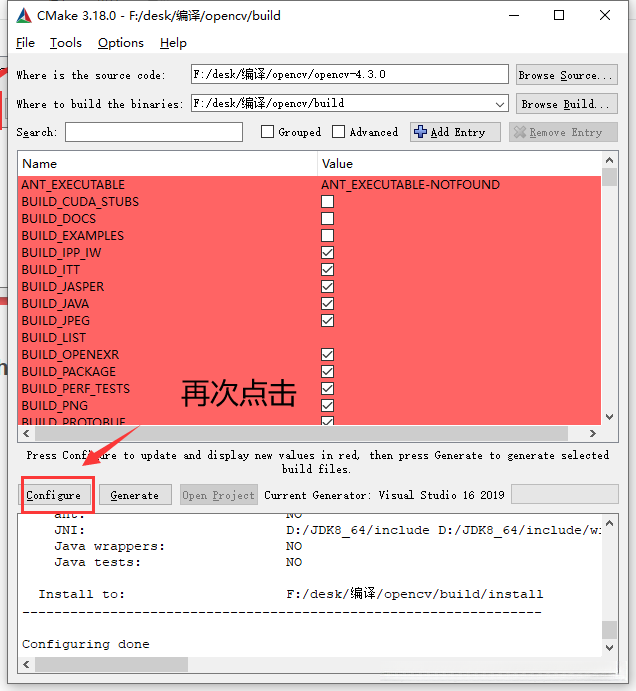Click the 'Java tests:' log line
Image resolution: width=636 pixels, height=691 pixels.
tap(178, 562)
